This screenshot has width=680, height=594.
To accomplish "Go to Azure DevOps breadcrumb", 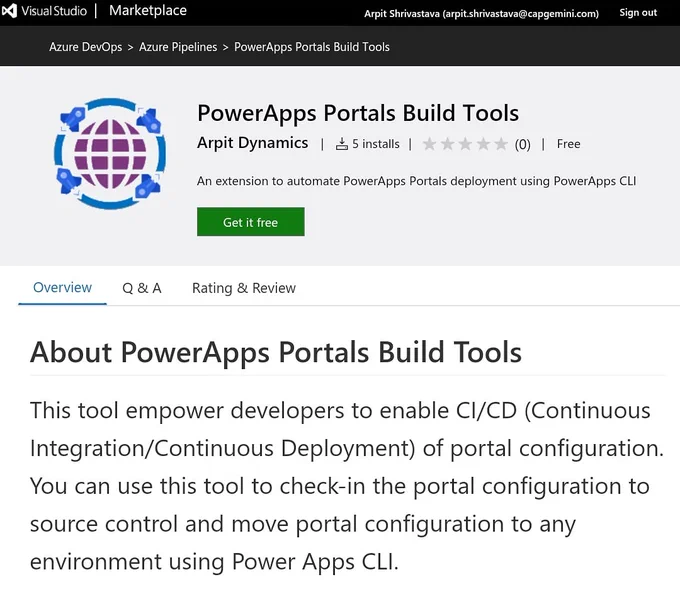I will (85, 47).
